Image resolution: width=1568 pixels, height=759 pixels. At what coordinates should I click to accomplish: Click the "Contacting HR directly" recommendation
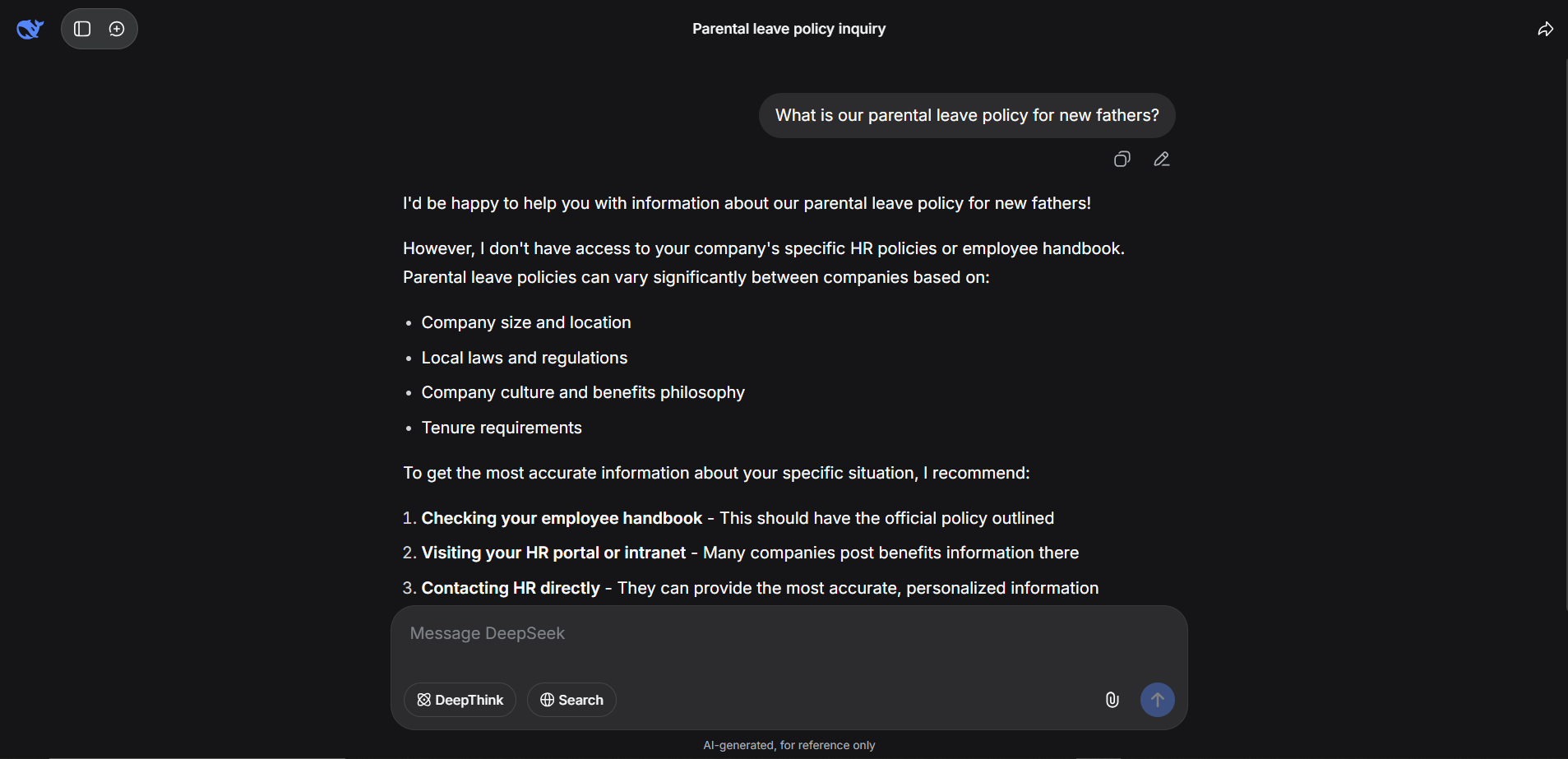[511, 588]
